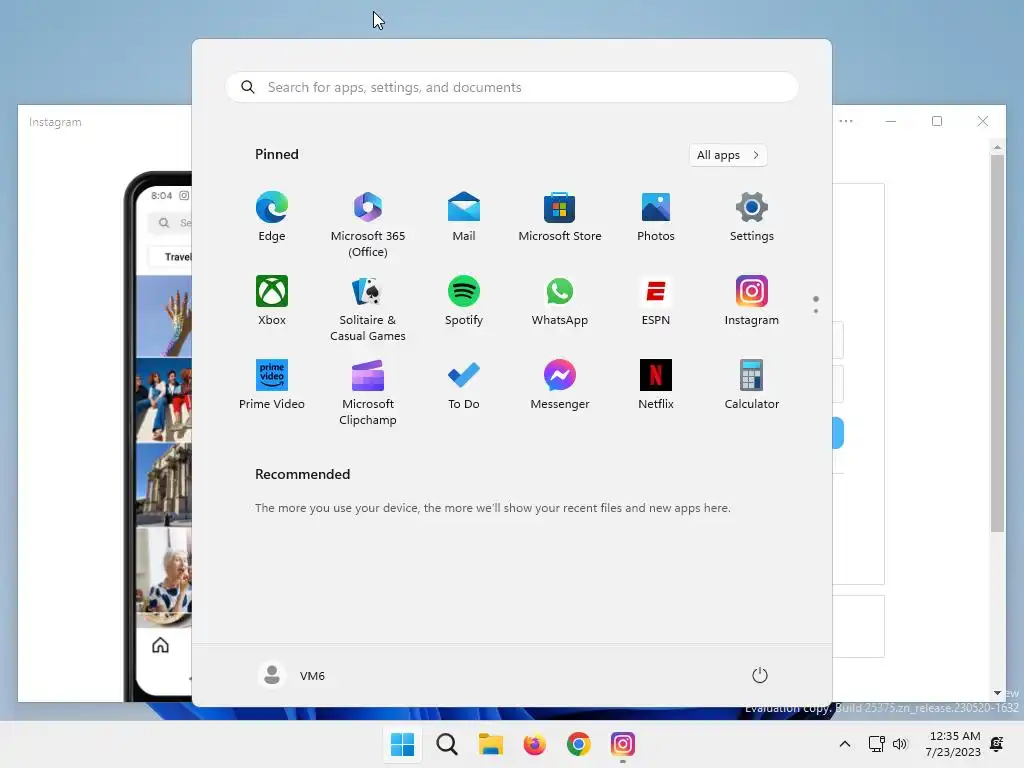The image size is (1024, 768).
Task: Open Settings from the Start menu
Action: click(752, 217)
